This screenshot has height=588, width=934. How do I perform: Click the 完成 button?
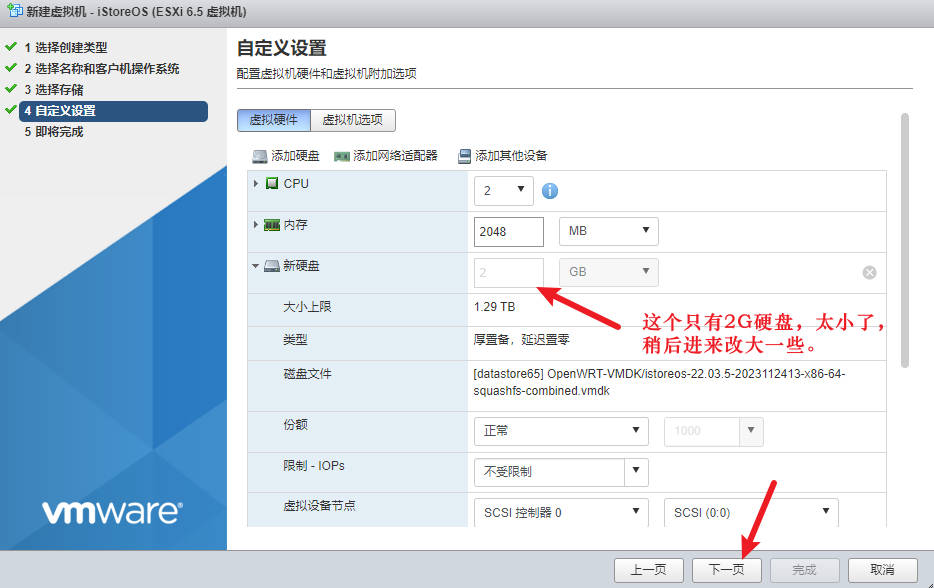(805, 570)
